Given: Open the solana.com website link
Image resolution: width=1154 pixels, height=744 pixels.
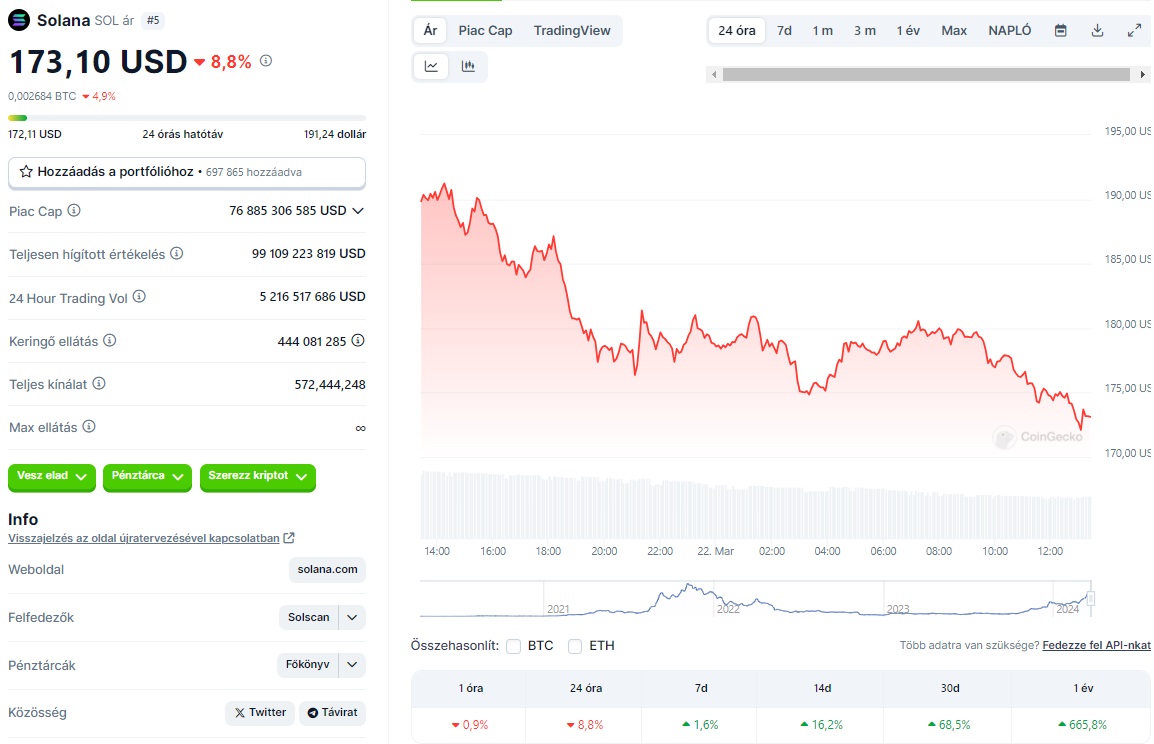Looking at the screenshot, I should pos(327,570).
